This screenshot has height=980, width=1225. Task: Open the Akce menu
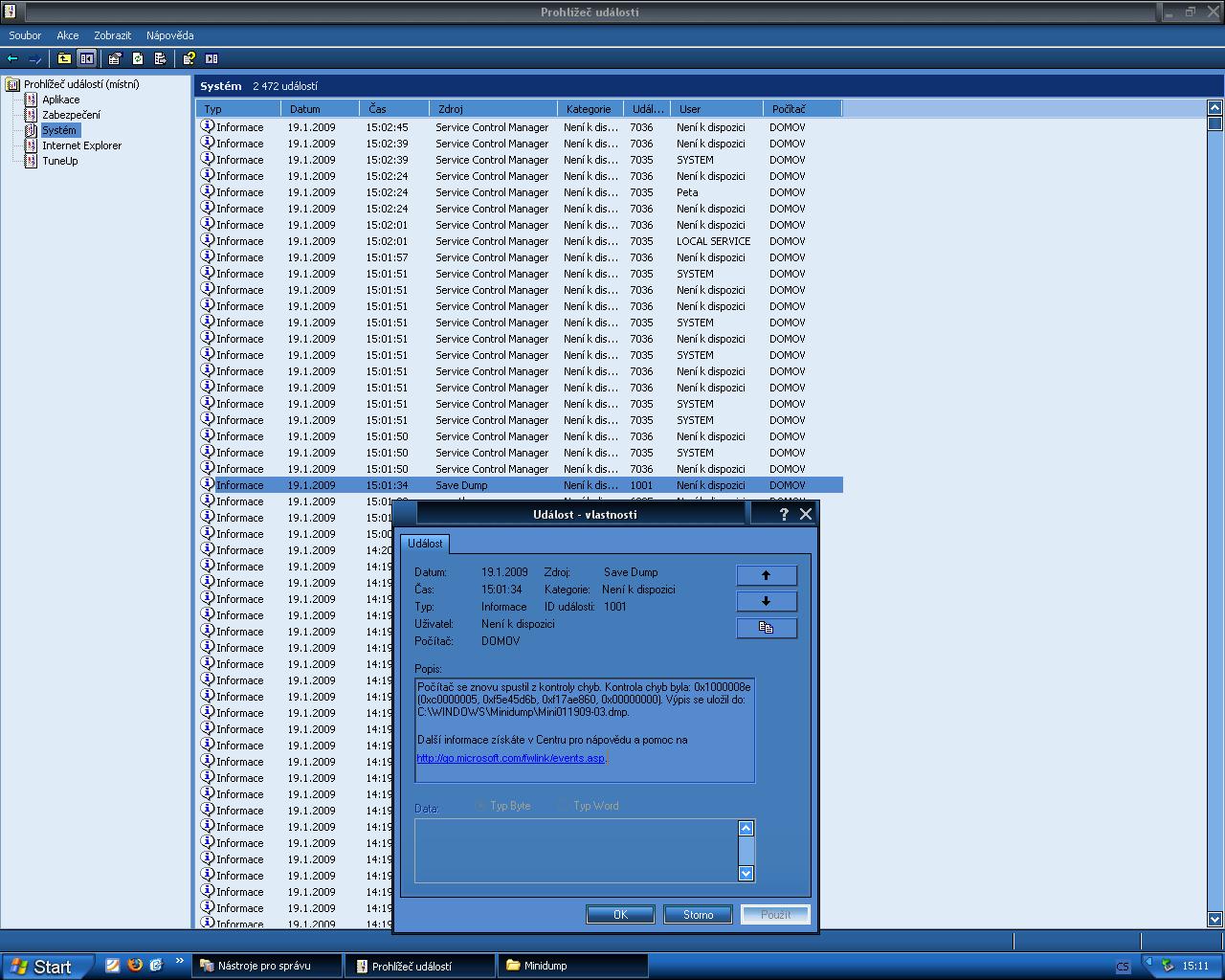click(x=68, y=35)
